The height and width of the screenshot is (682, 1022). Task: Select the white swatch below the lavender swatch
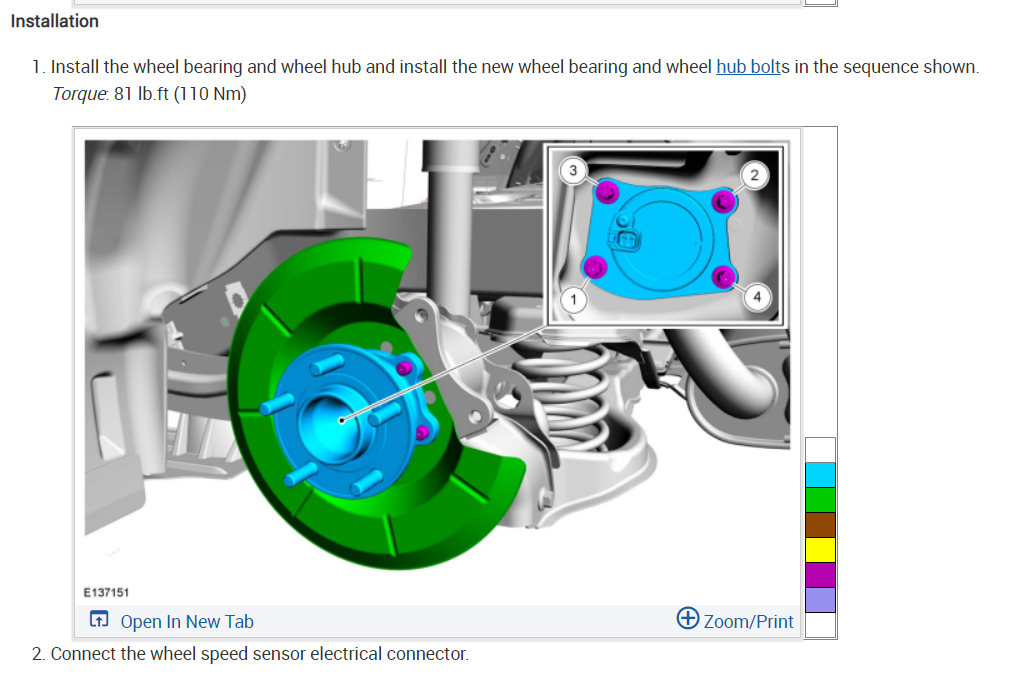pyautogui.click(x=821, y=625)
